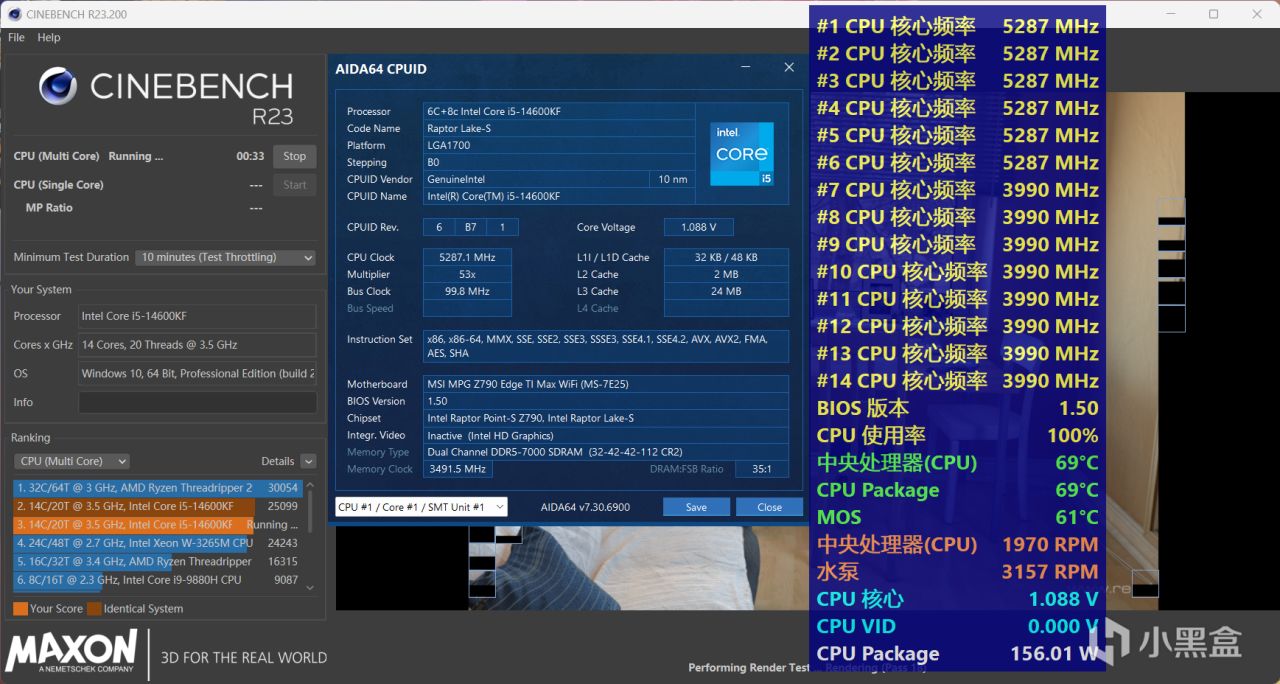
Task: Click the 水泵 3157 RPM overlay row
Action: tap(957, 572)
